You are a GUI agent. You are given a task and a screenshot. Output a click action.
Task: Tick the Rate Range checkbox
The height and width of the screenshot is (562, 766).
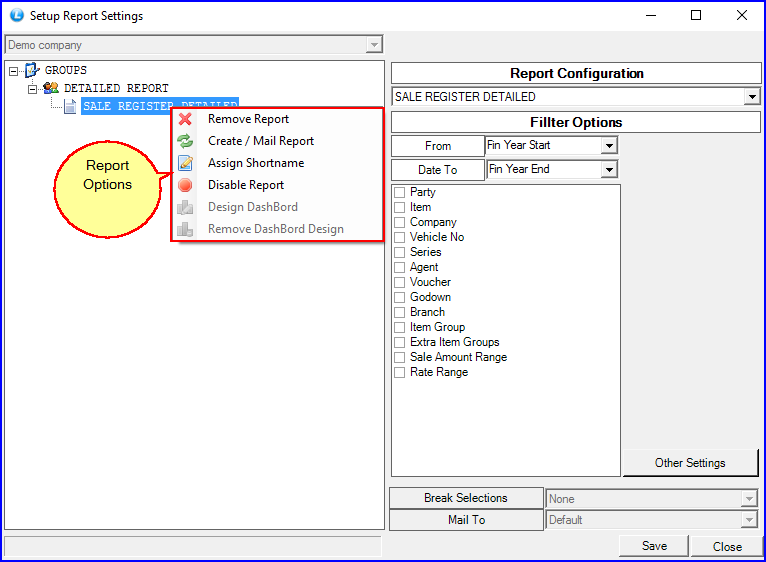tap(400, 372)
